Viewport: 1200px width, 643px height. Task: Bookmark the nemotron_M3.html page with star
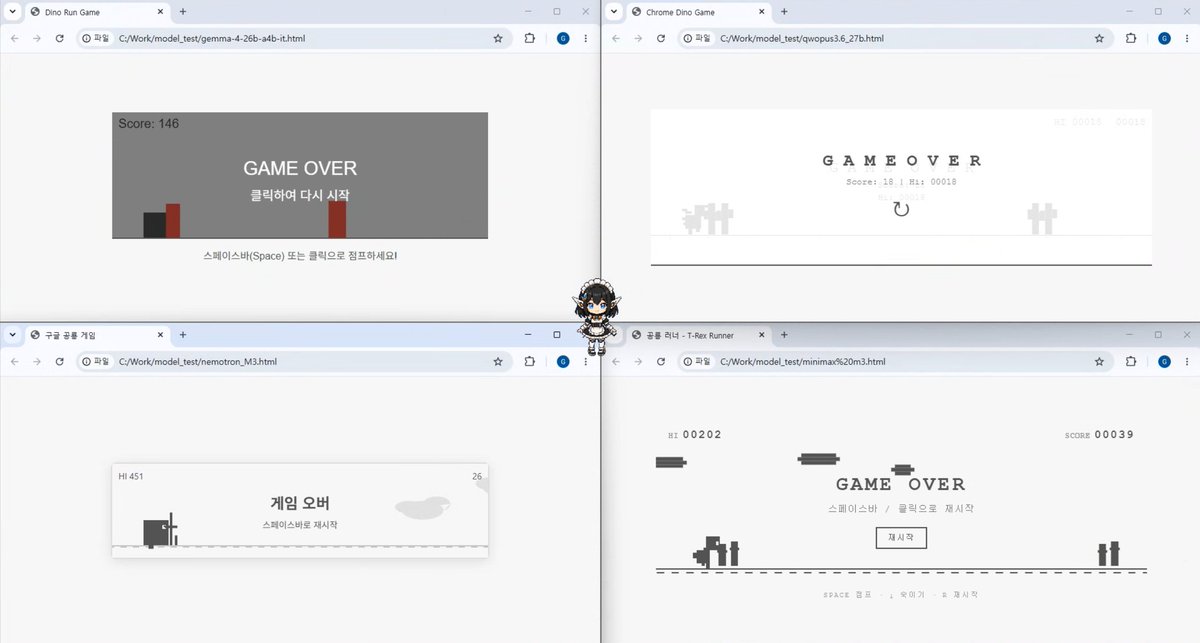coord(498,361)
